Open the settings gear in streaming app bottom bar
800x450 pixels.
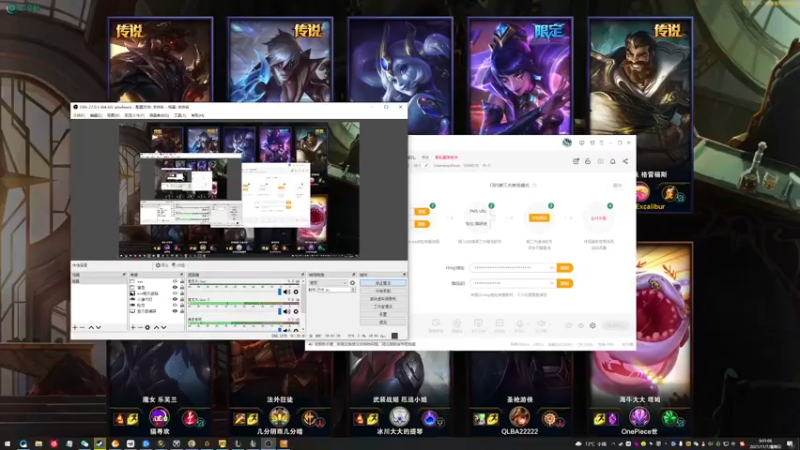[593, 326]
